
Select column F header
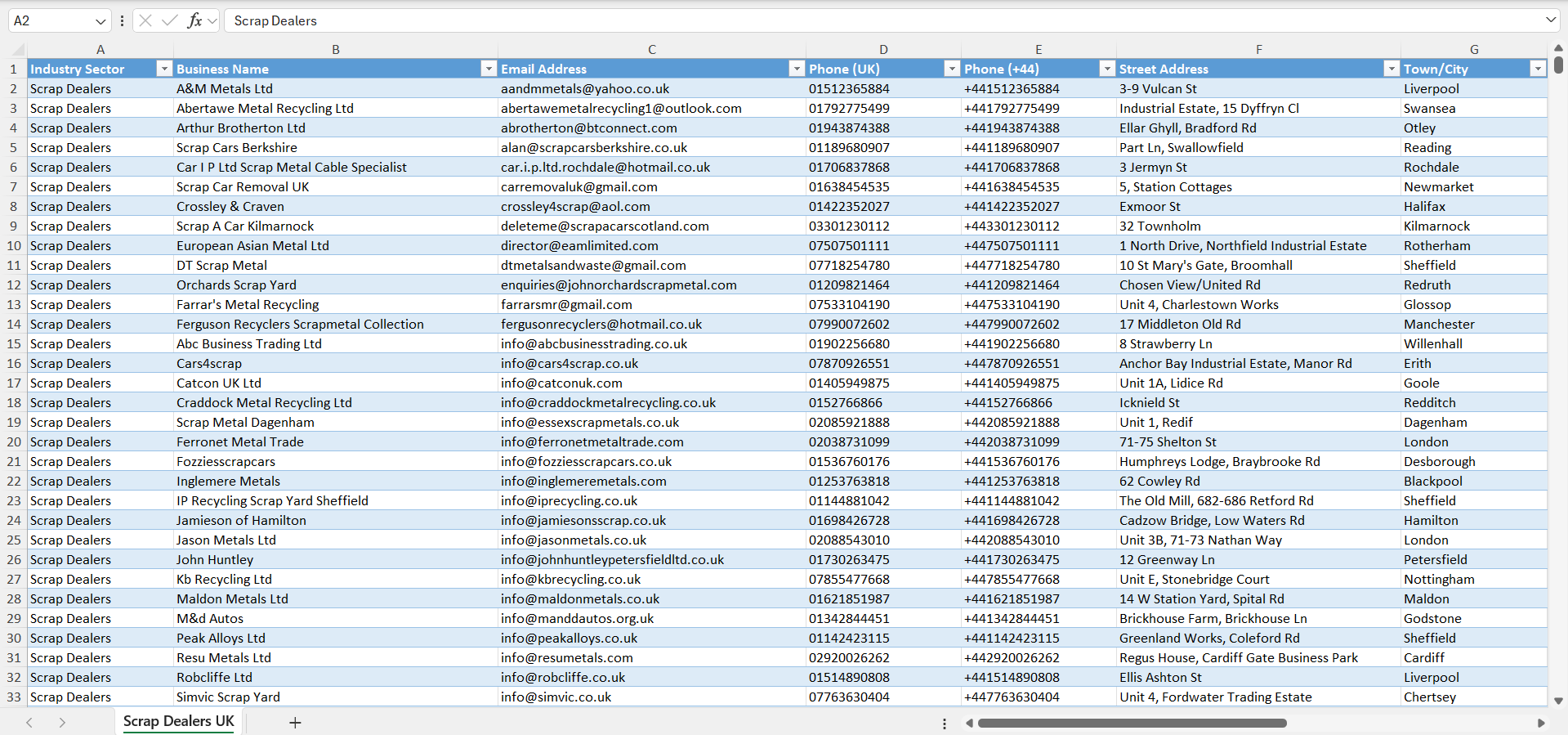[x=1258, y=50]
